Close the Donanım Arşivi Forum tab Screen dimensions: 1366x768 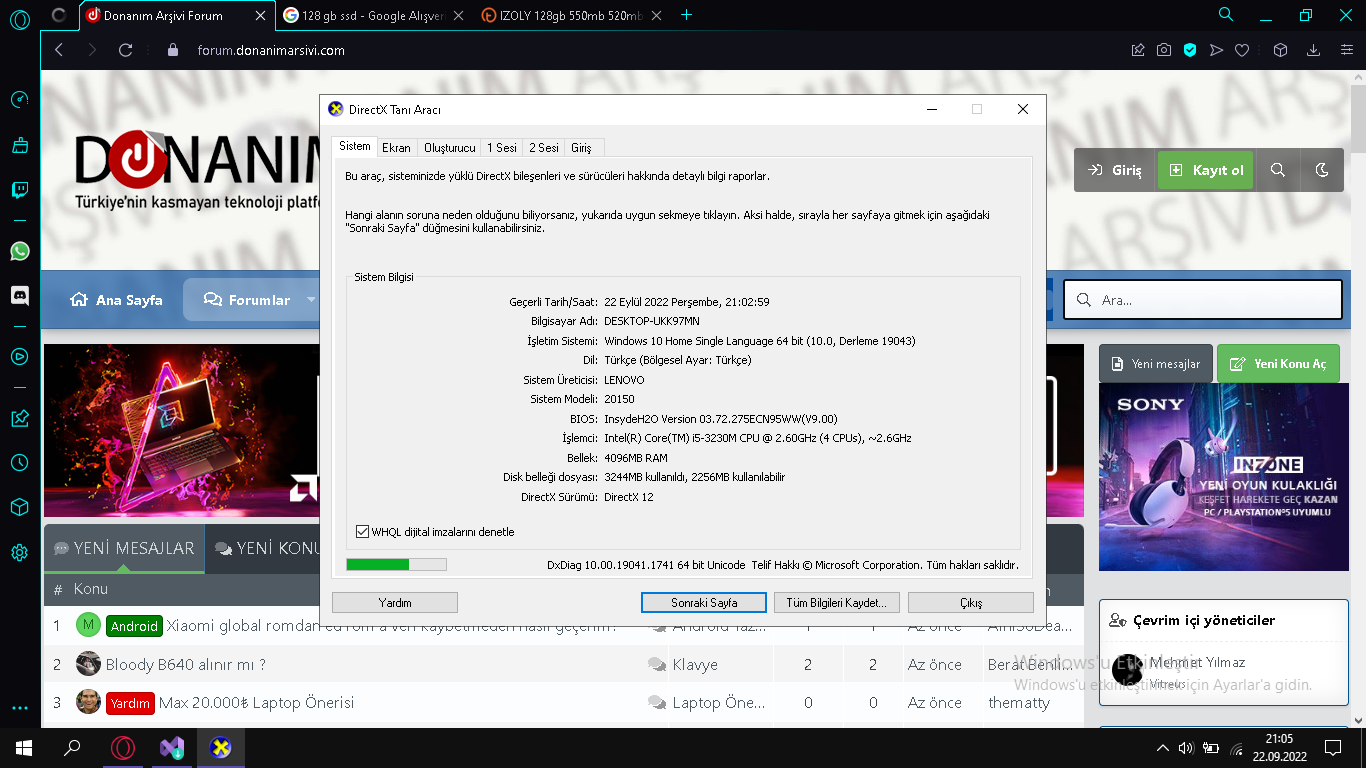point(260,15)
